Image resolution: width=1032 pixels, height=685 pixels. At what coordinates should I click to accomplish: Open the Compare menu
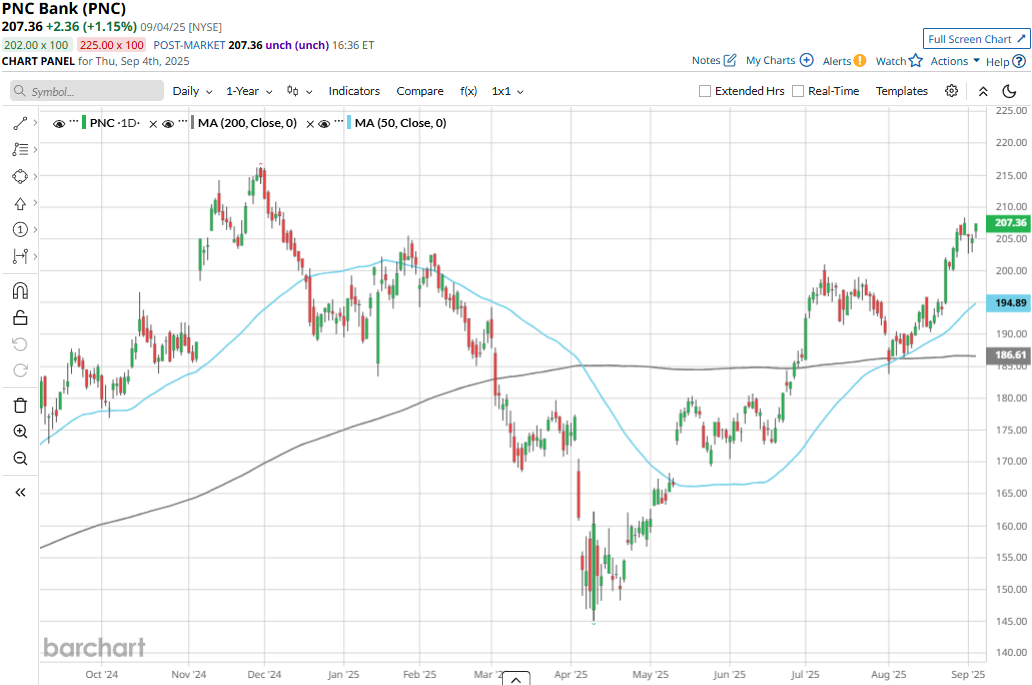420,91
